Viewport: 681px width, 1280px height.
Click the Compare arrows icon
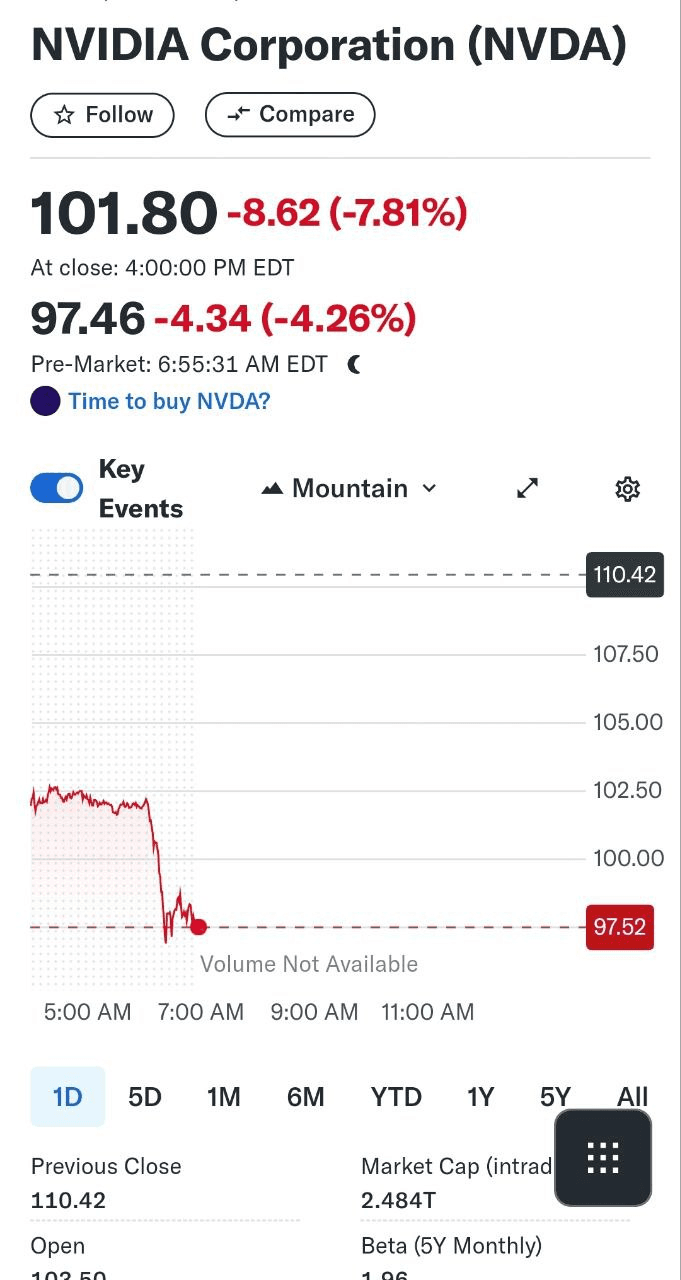click(237, 115)
